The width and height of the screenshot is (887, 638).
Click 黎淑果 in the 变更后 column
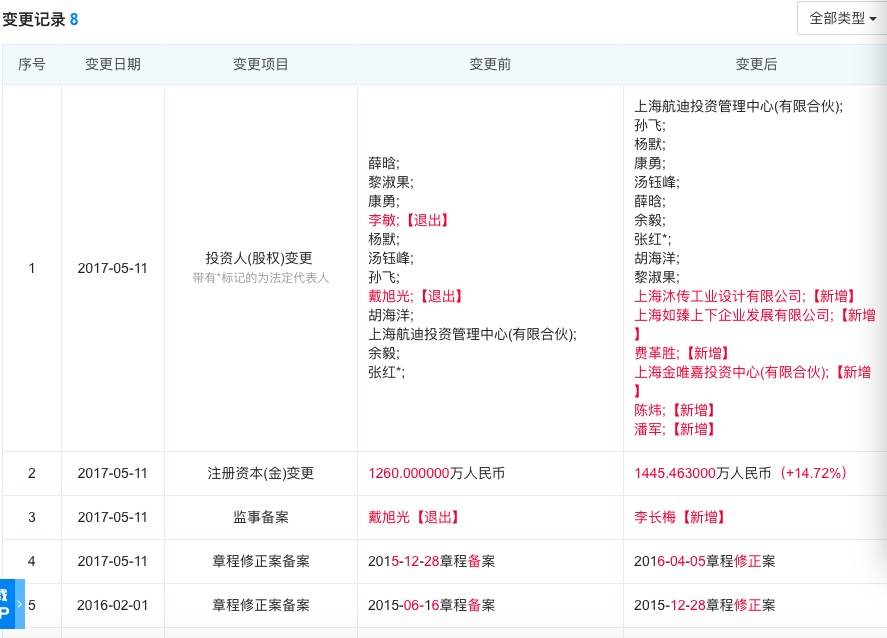[656, 277]
